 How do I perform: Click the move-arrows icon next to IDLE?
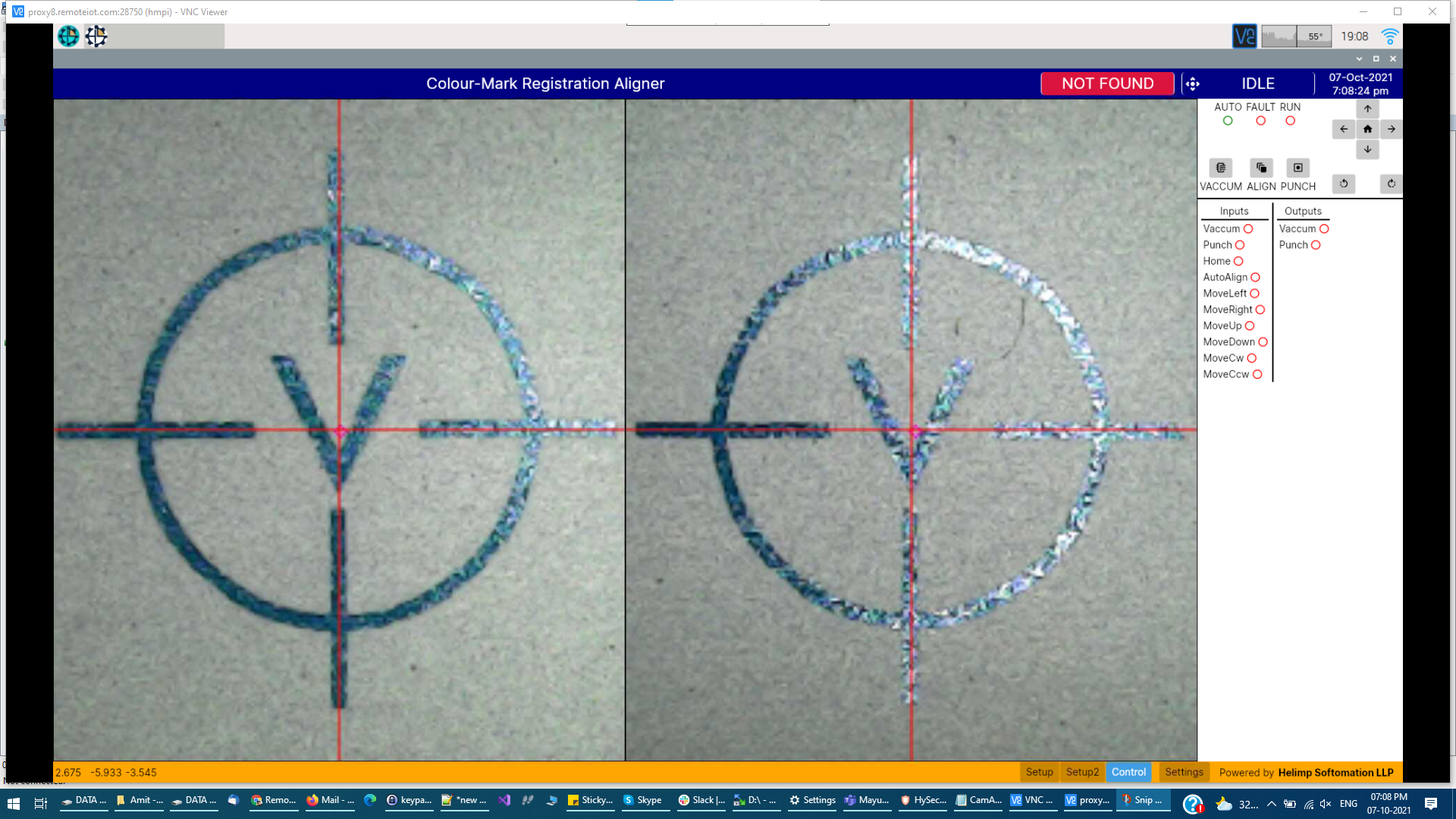pos(1193,84)
